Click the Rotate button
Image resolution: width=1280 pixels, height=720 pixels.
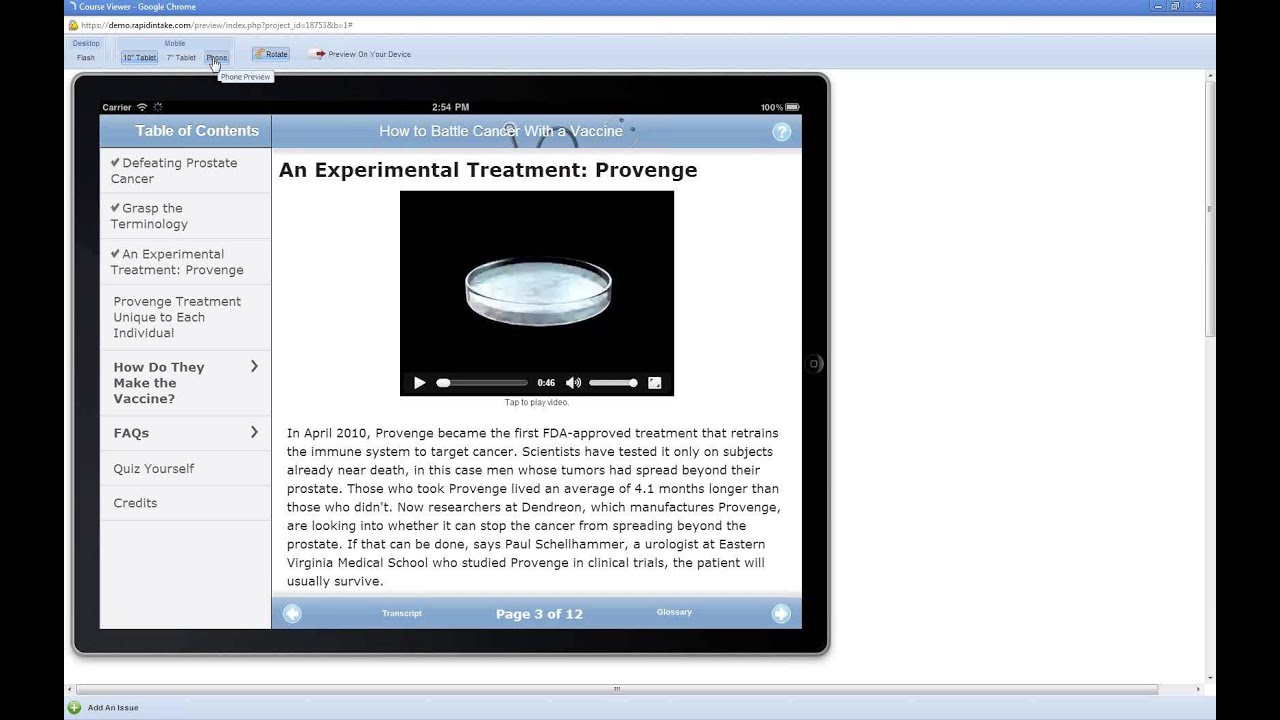coord(270,54)
